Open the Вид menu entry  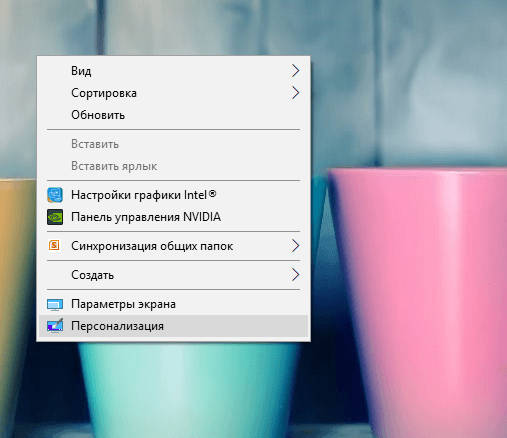(81, 71)
